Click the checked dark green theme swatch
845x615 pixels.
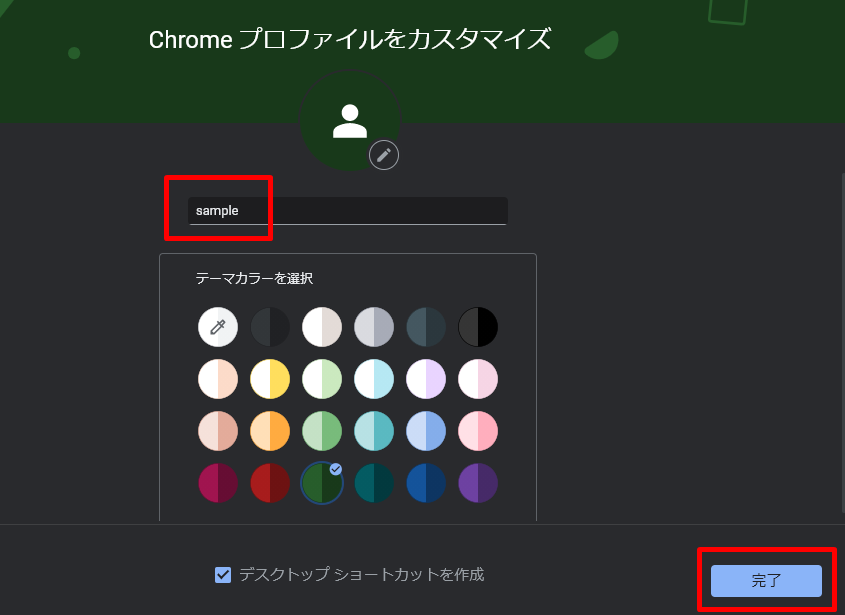point(322,483)
